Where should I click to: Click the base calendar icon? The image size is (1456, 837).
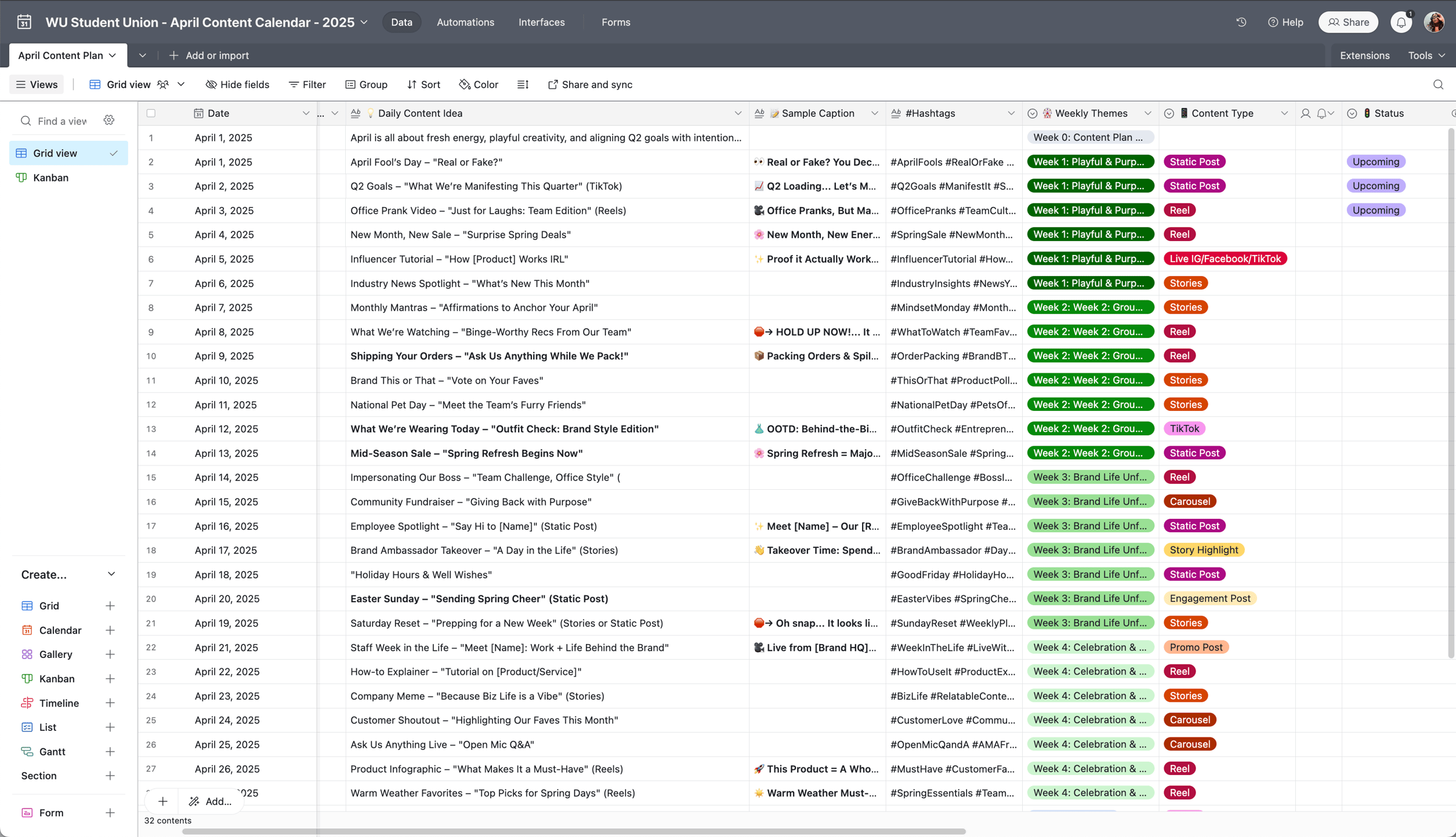coord(24,22)
